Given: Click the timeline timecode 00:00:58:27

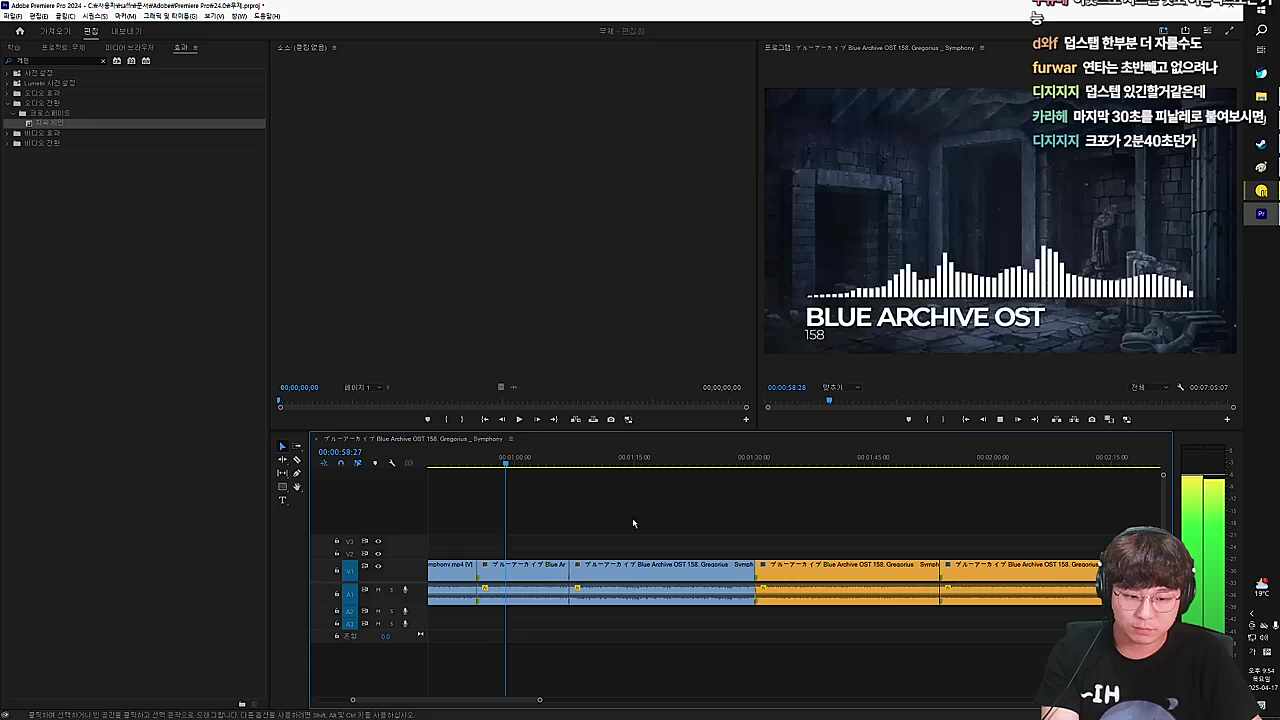Looking at the screenshot, I should point(340,452).
